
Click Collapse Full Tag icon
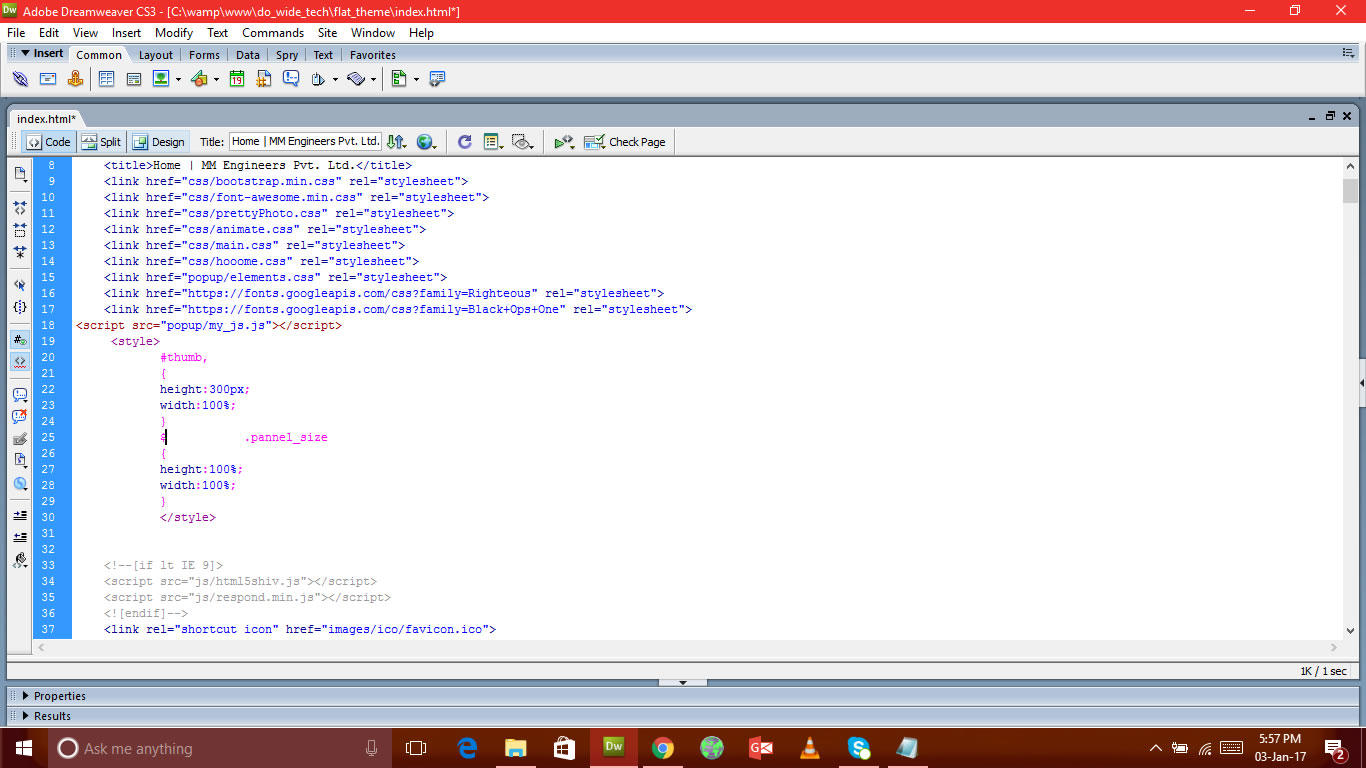click(20, 208)
